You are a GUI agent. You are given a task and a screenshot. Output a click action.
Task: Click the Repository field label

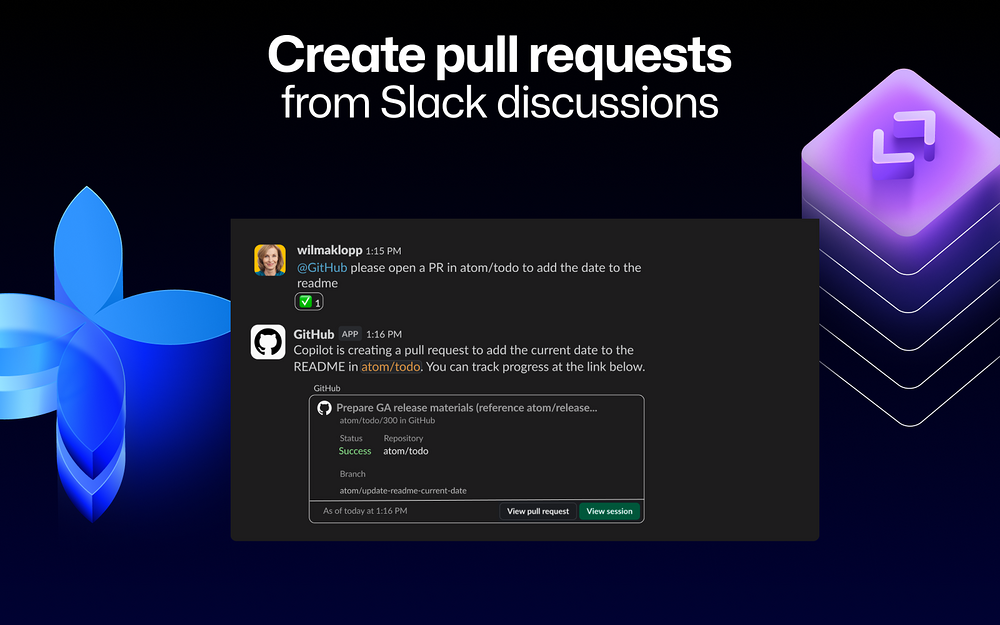coord(403,438)
